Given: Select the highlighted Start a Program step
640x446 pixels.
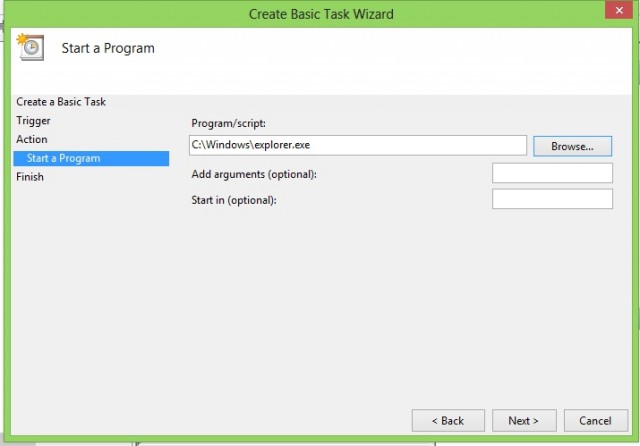Looking at the screenshot, I should (91, 158).
